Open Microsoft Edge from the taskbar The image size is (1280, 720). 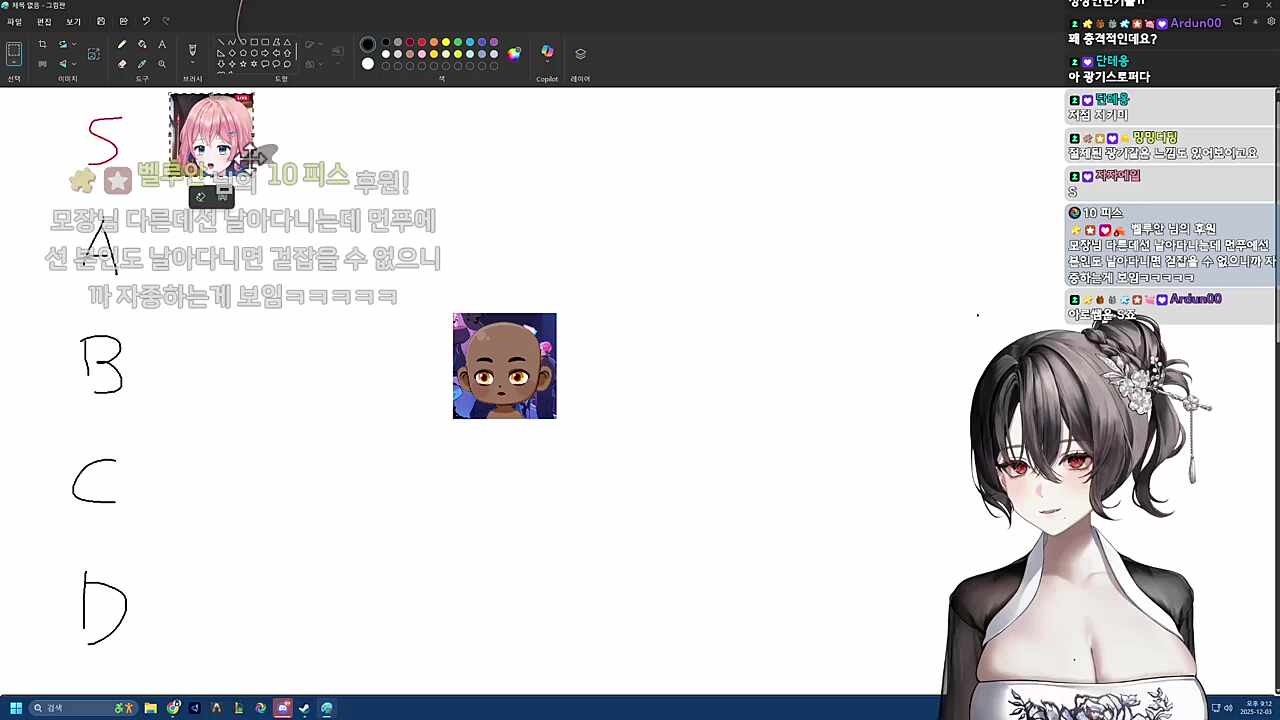tap(260, 708)
